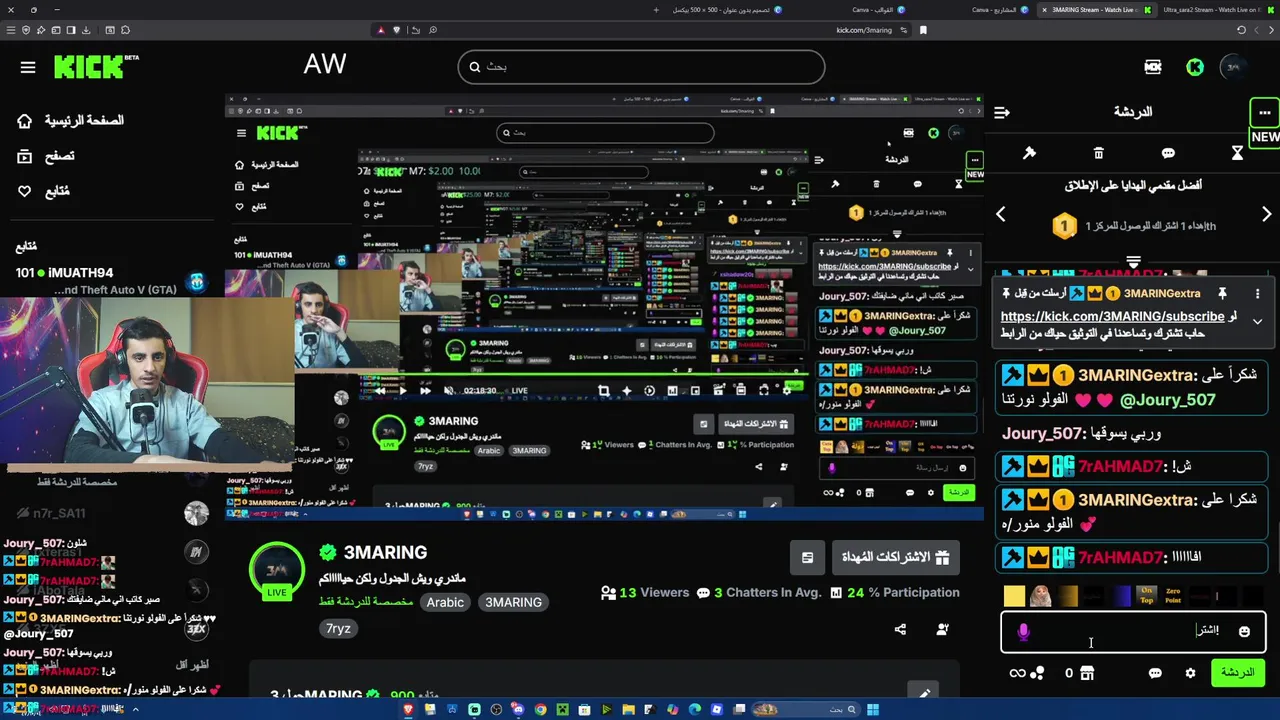
Task: Click the yellow emote in emote row
Action: (1014, 596)
